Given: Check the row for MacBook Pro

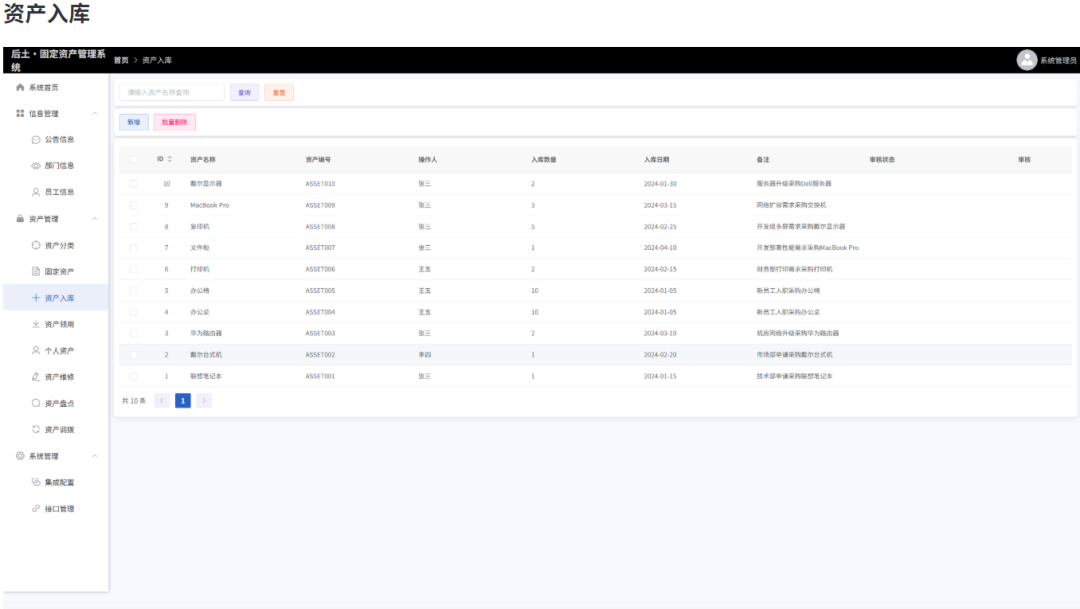Looking at the screenshot, I should coord(134,205).
